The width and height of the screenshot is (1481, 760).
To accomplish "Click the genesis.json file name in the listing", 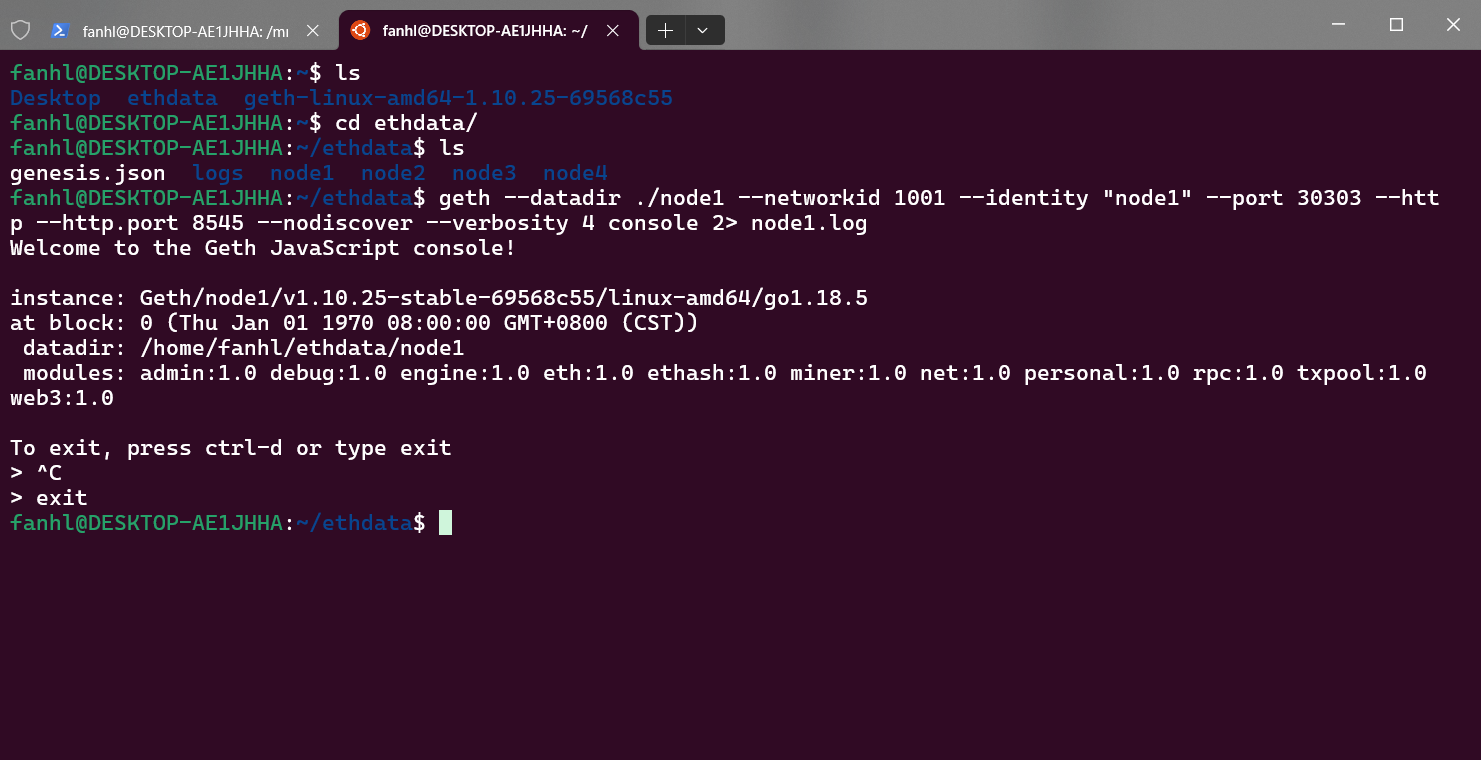I will (88, 173).
